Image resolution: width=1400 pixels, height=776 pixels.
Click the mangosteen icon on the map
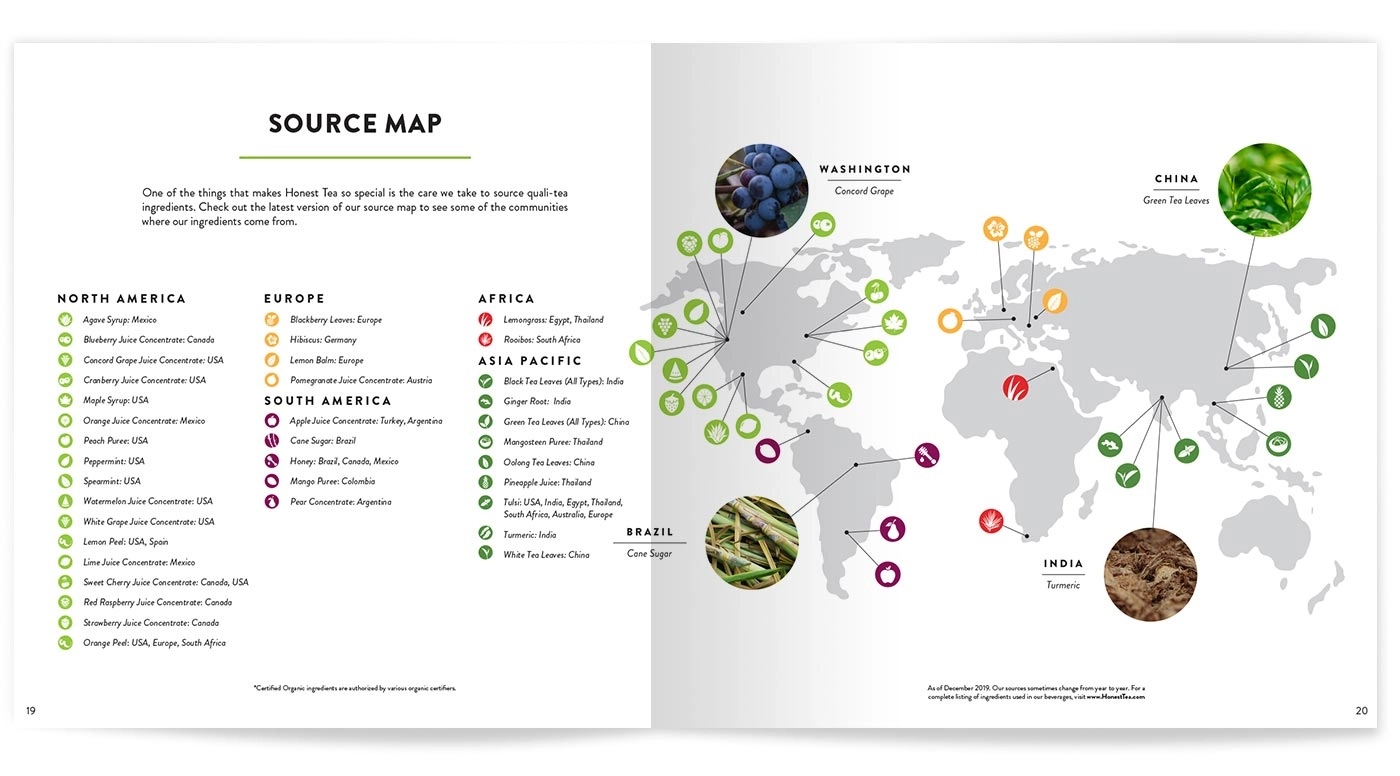pyautogui.click(x=1278, y=443)
